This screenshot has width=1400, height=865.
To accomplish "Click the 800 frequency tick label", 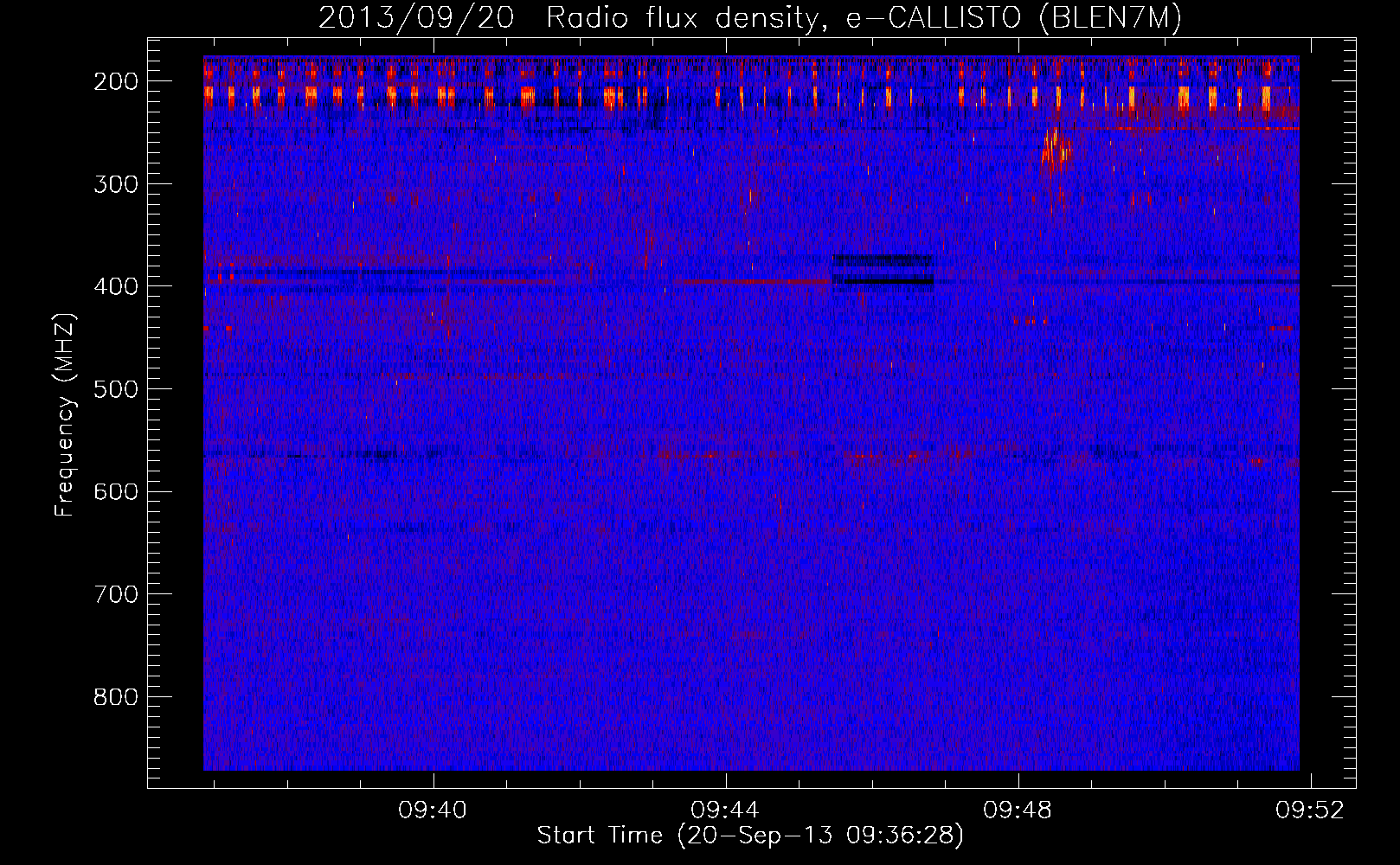I will (x=116, y=697).
